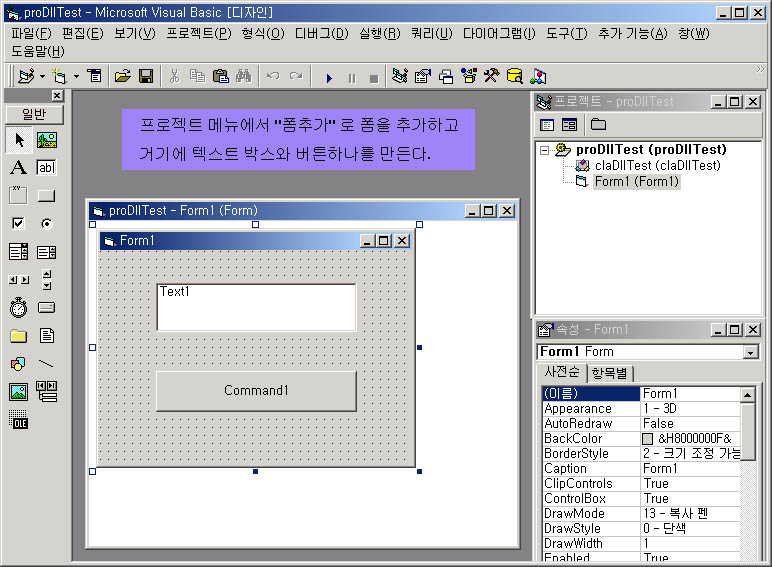Open the 파일(F) menu
The height and width of the screenshot is (567, 772).
pyautogui.click(x=31, y=33)
